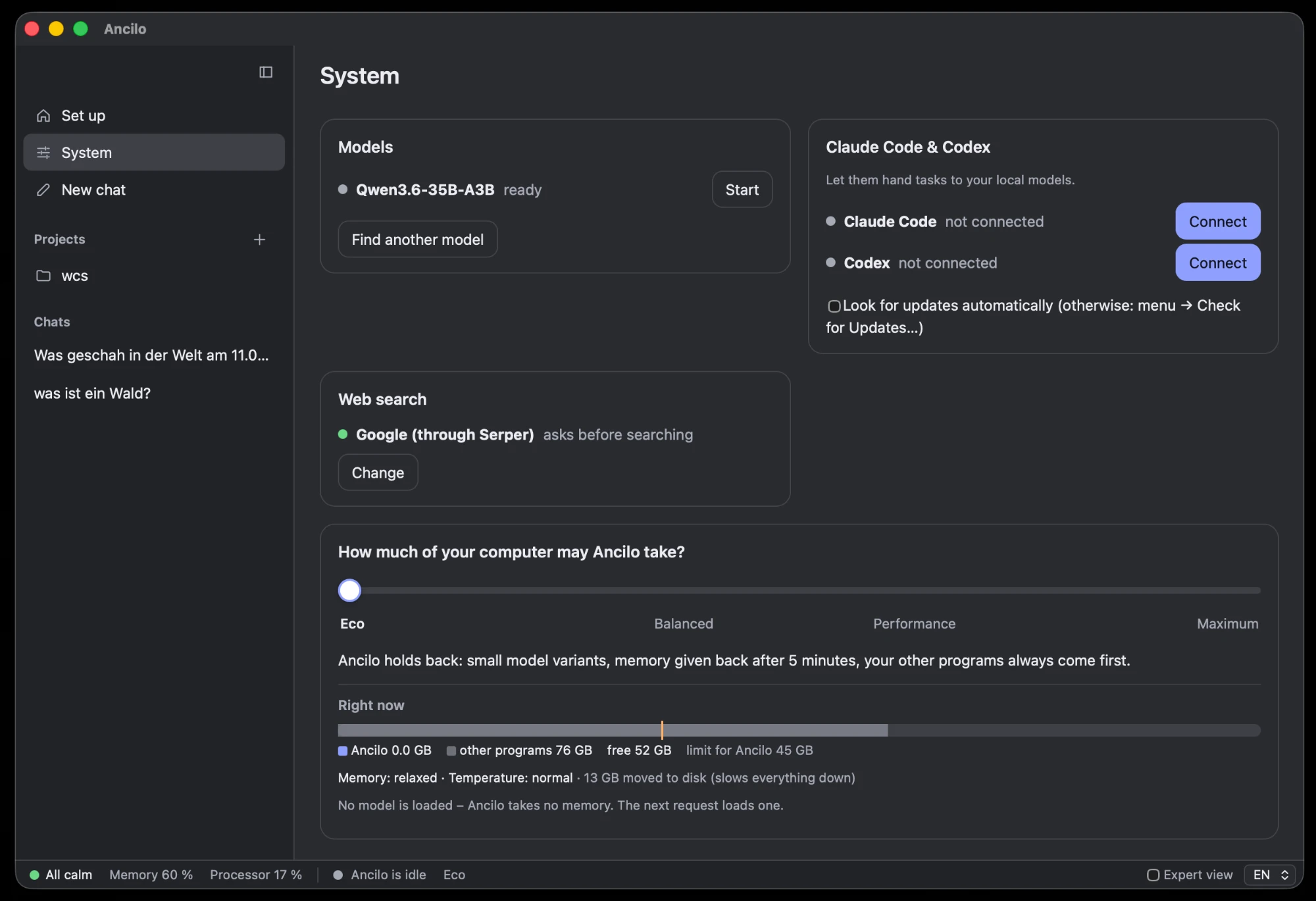1316x901 pixels.
Task: Click the Ancilo is idle status dot
Action: coord(338,875)
